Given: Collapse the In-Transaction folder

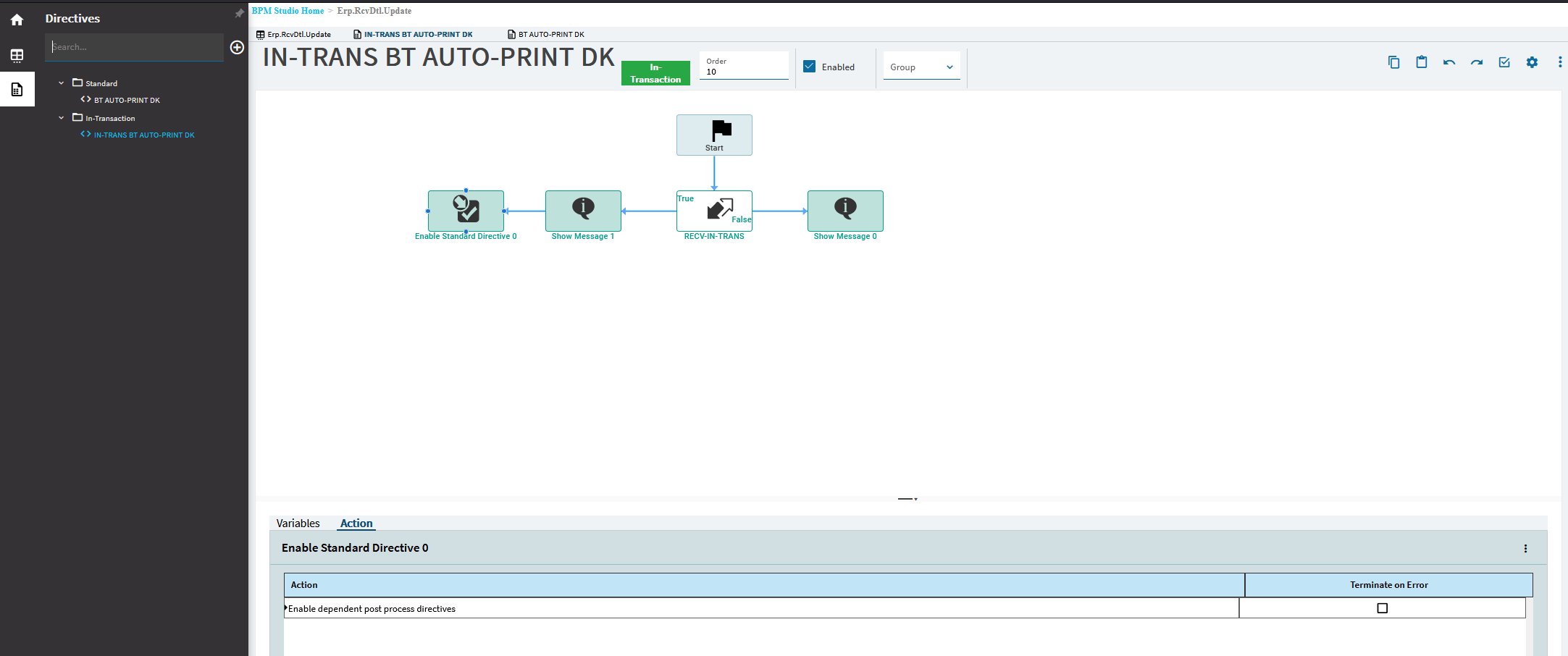Looking at the screenshot, I should [62, 117].
